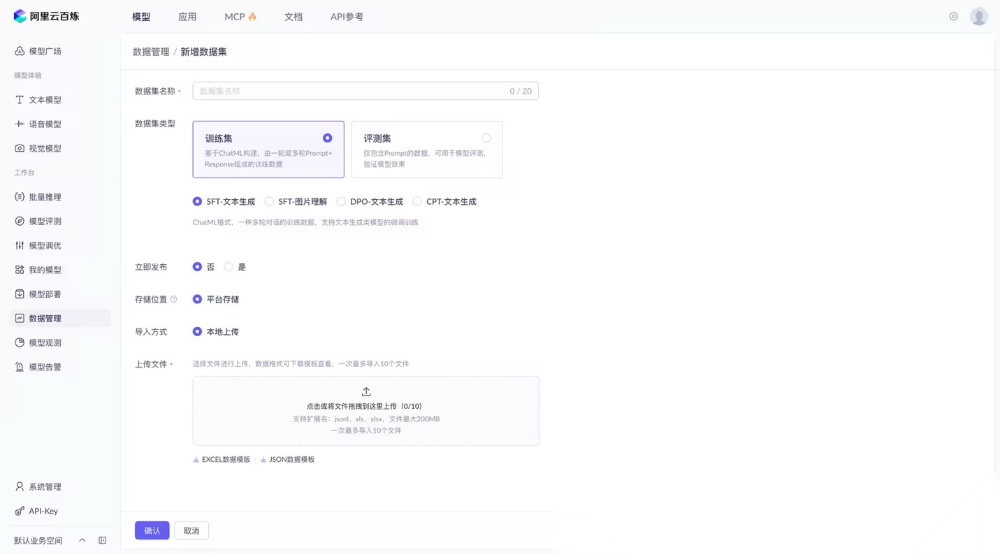Download the EXCEL数据模板 link
Screen dimensions: 1000x554
click(x=226, y=460)
